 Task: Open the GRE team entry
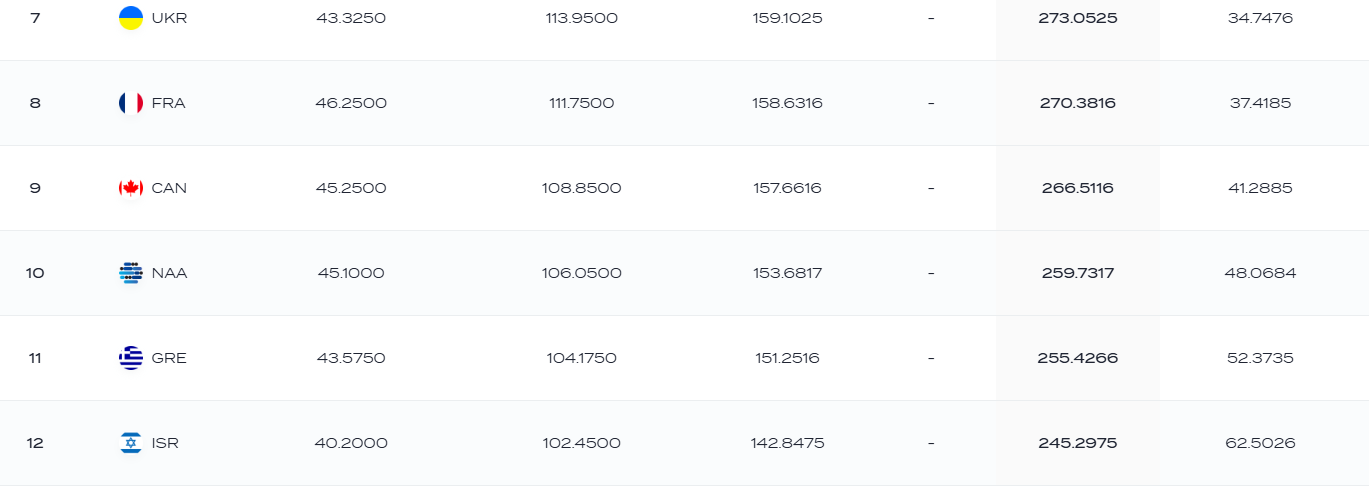169,358
